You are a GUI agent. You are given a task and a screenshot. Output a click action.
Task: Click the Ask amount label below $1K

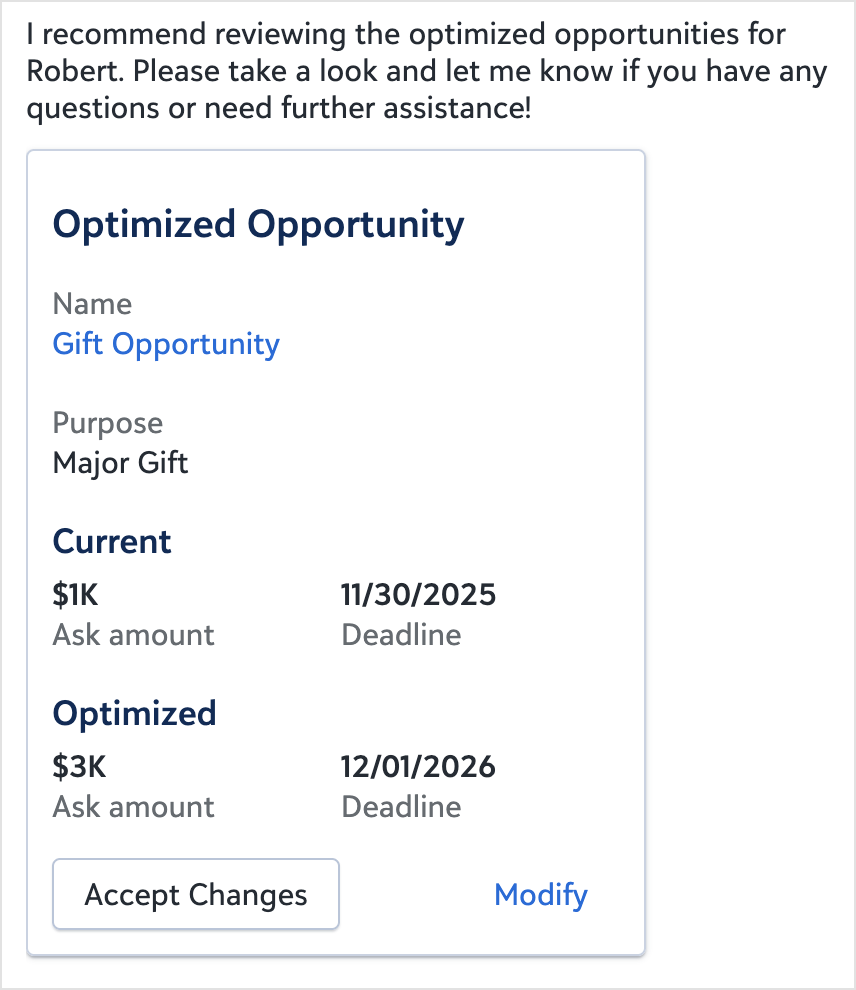[133, 635]
